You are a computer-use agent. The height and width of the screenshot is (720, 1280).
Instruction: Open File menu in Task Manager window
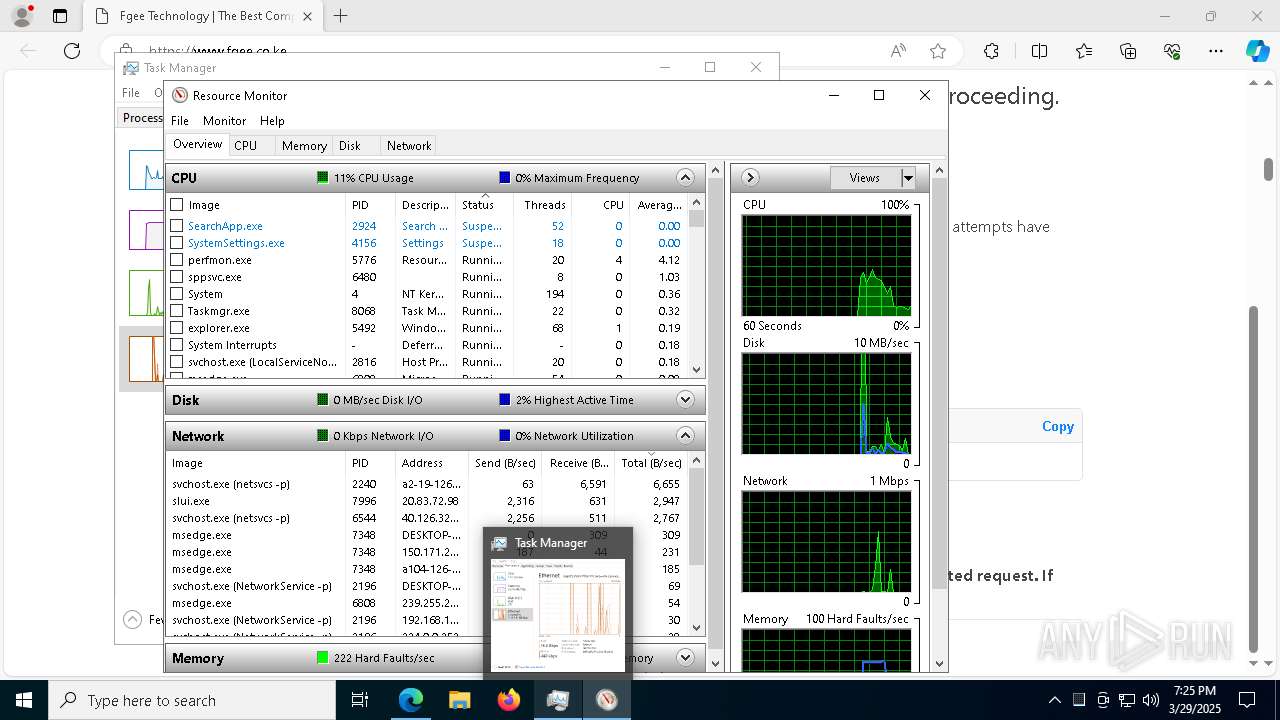(x=131, y=93)
